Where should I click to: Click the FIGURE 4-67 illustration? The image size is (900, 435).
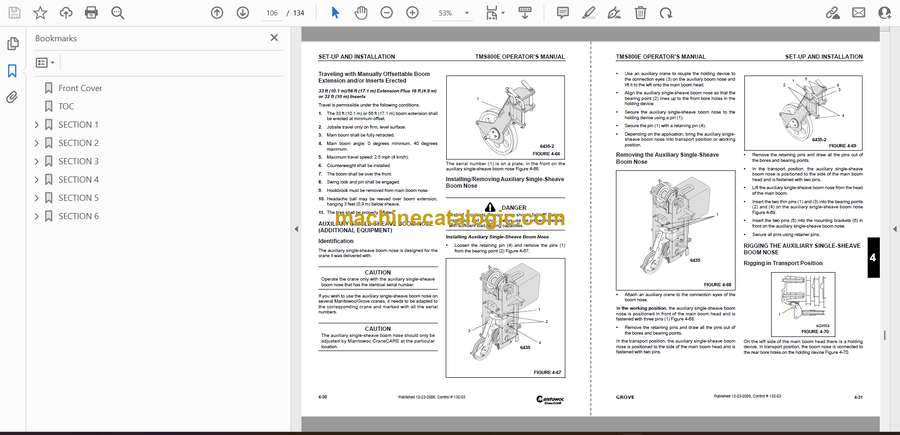[x=505, y=317]
